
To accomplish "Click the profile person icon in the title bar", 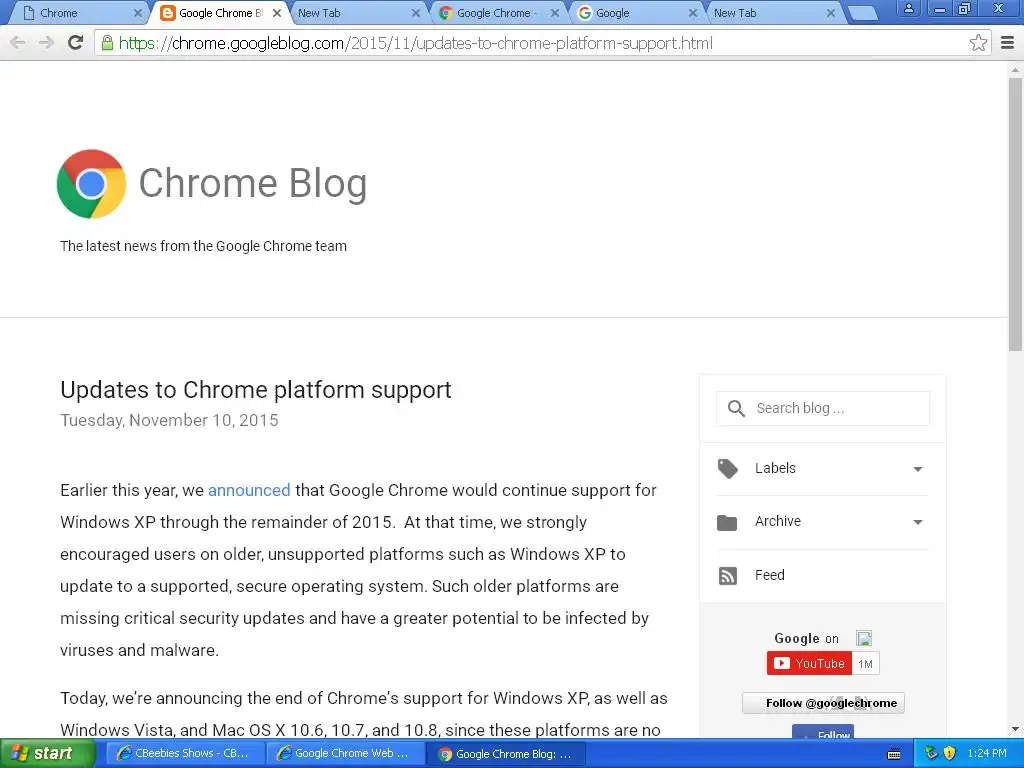I will pos(908,8).
